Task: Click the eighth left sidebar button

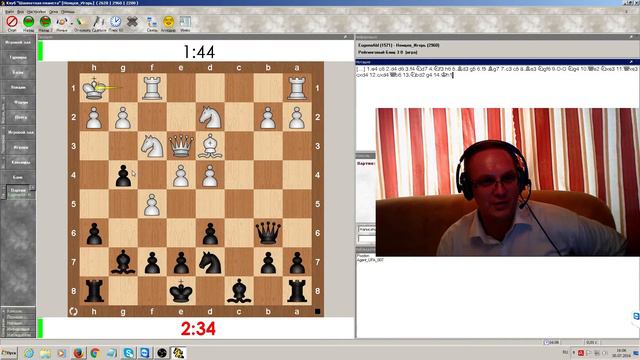Action: [20, 147]
